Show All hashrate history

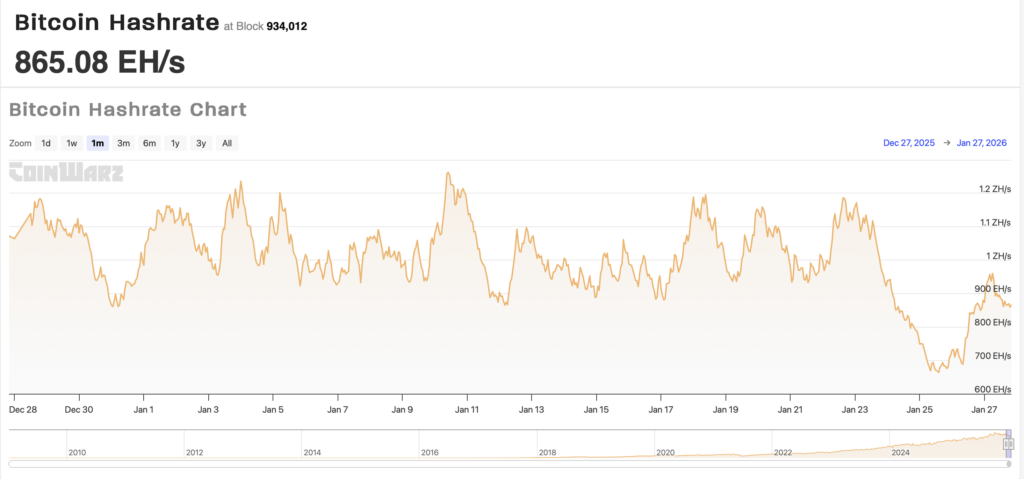227,143
